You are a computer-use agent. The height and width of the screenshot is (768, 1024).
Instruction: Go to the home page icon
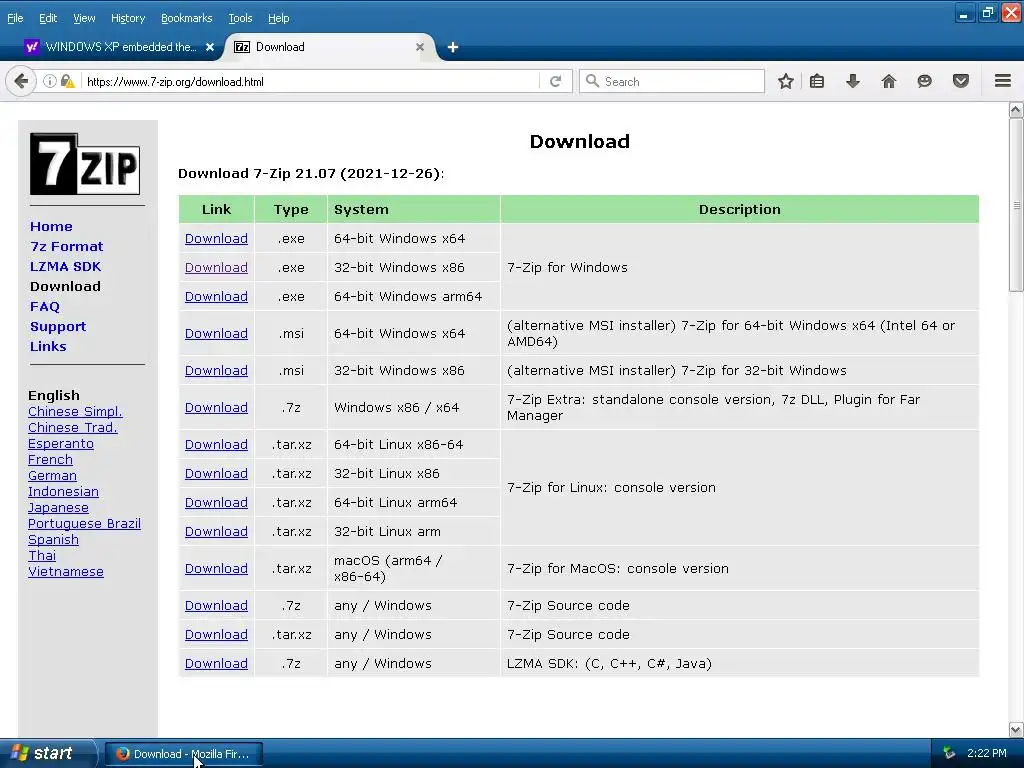click(889, 82)
